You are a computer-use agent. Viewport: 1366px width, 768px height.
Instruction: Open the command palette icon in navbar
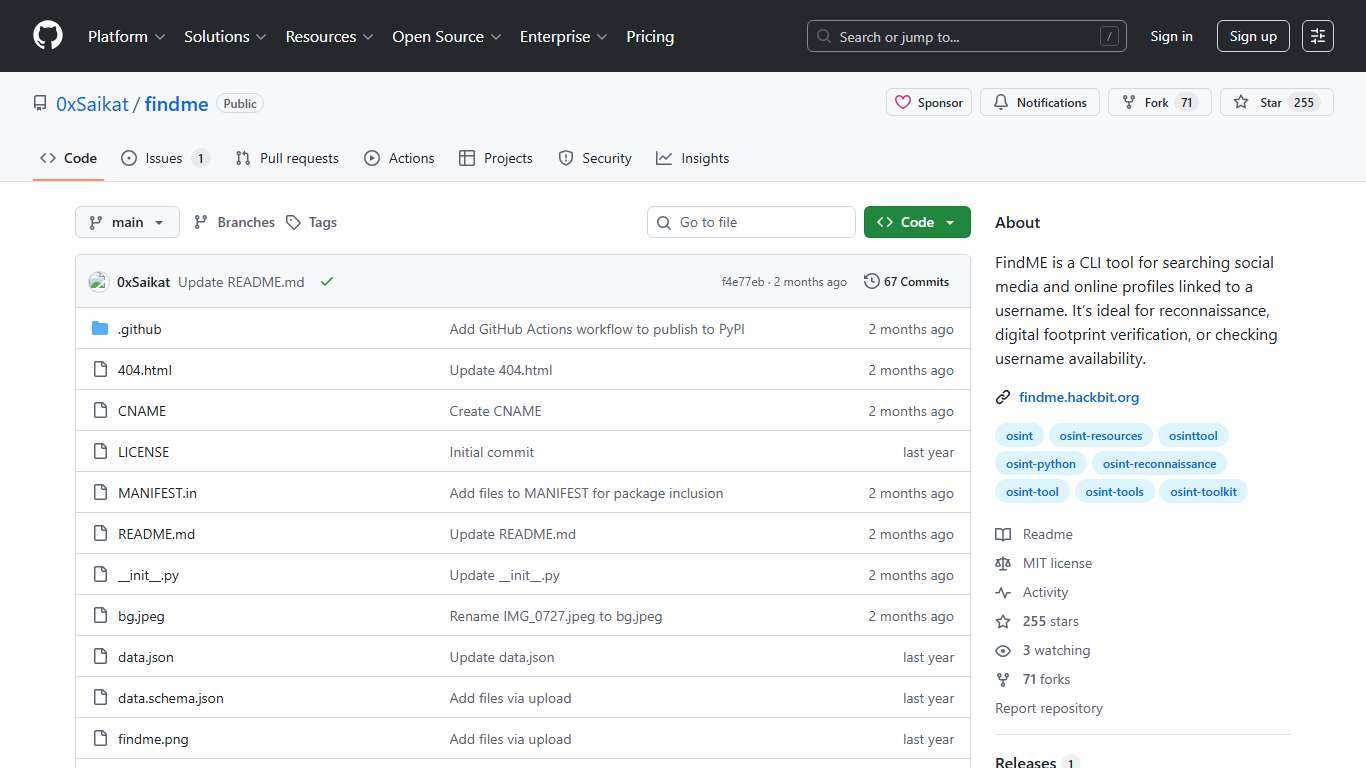[1317, 36]
